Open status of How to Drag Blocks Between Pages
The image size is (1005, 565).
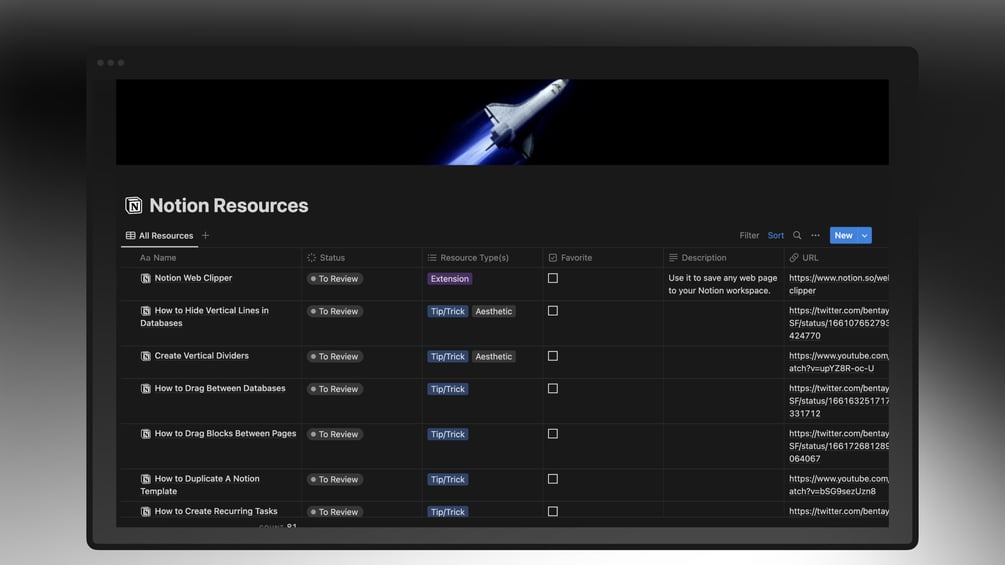(x=335, y=434)
